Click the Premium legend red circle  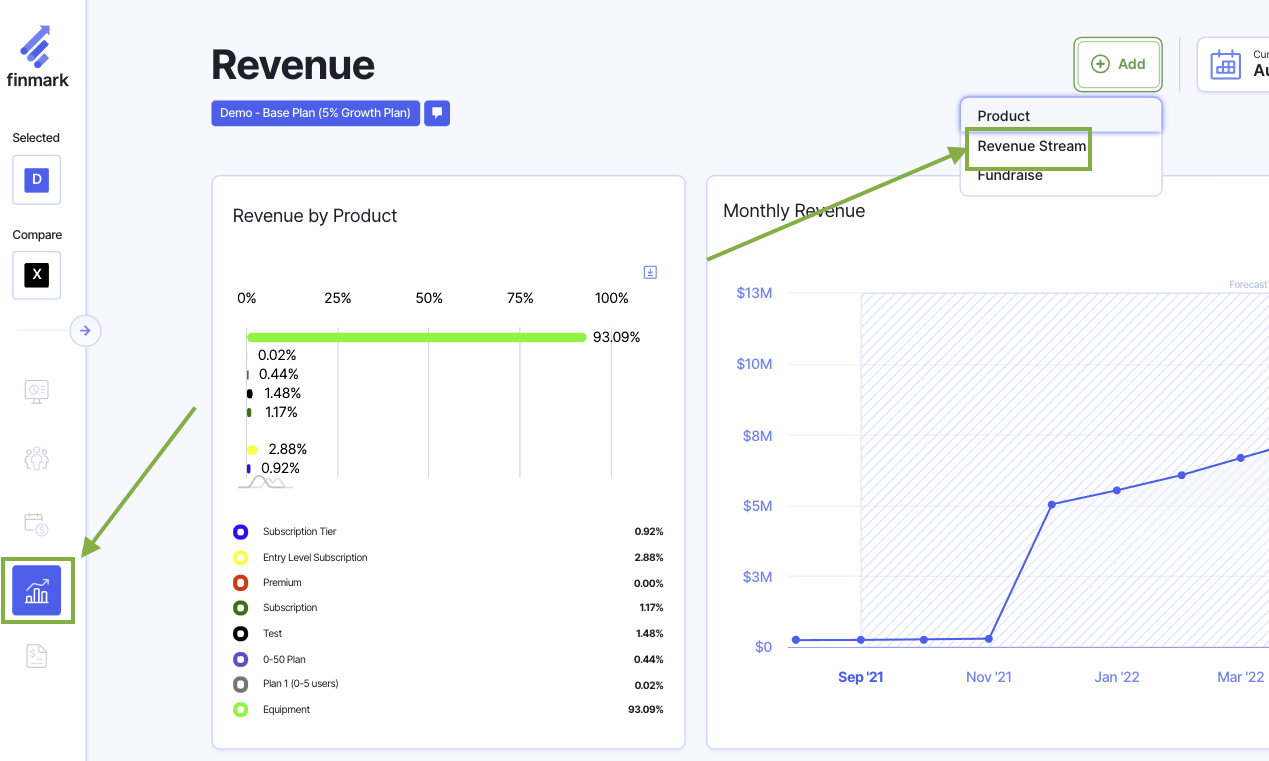pos(240,583)
